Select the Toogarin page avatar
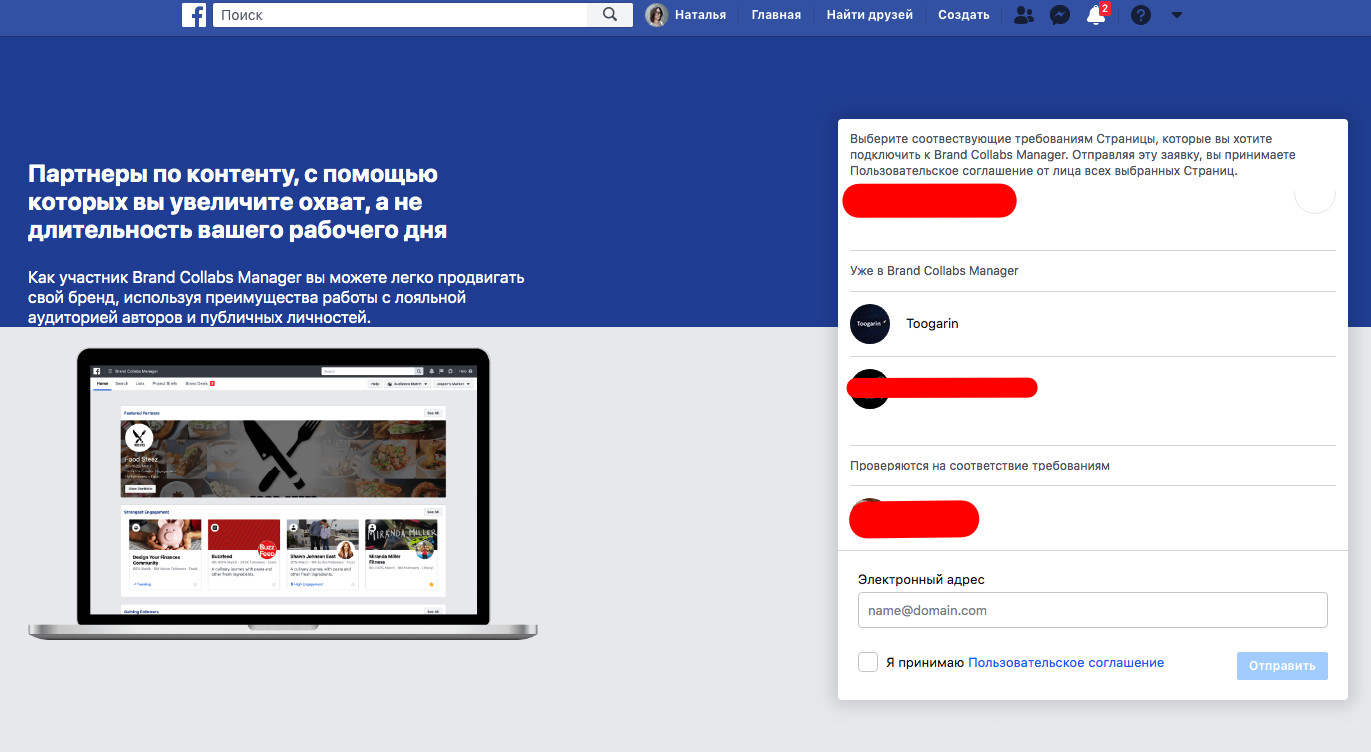This screenshot has height=752, width=1371. pos(870,324)
